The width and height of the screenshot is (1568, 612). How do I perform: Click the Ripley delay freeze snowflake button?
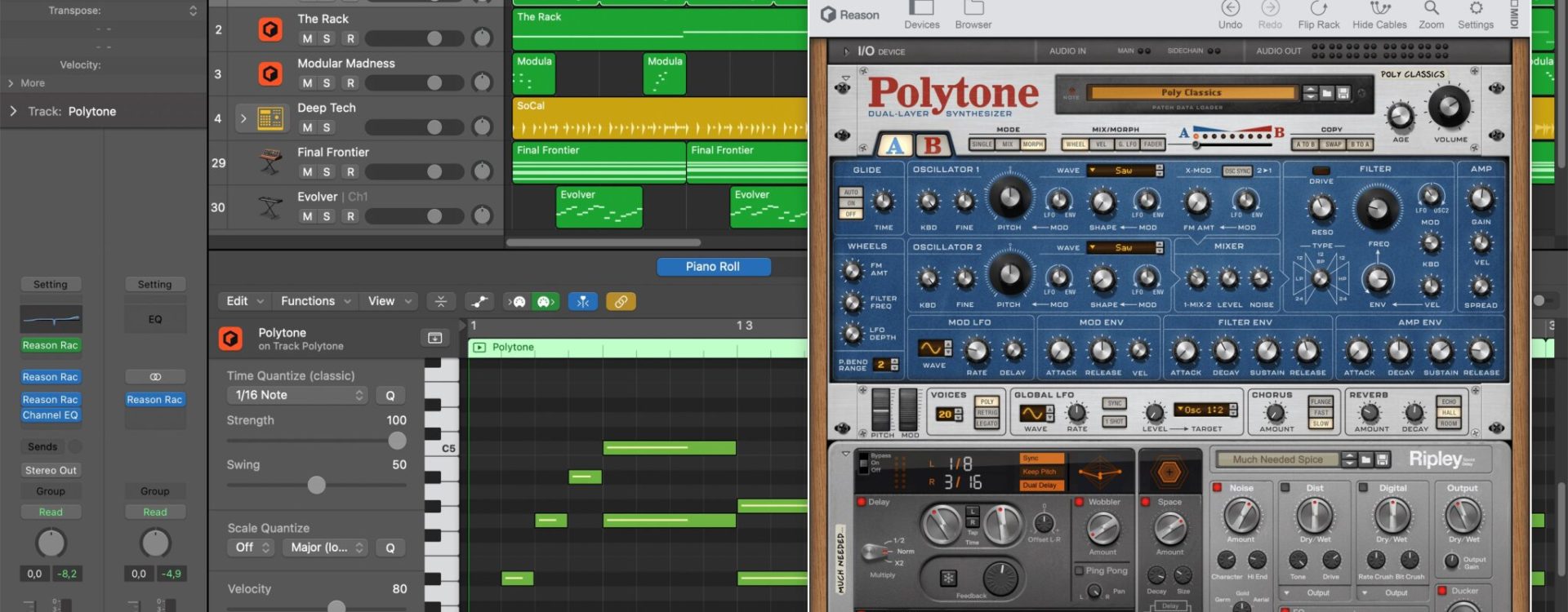coord(948,578)
